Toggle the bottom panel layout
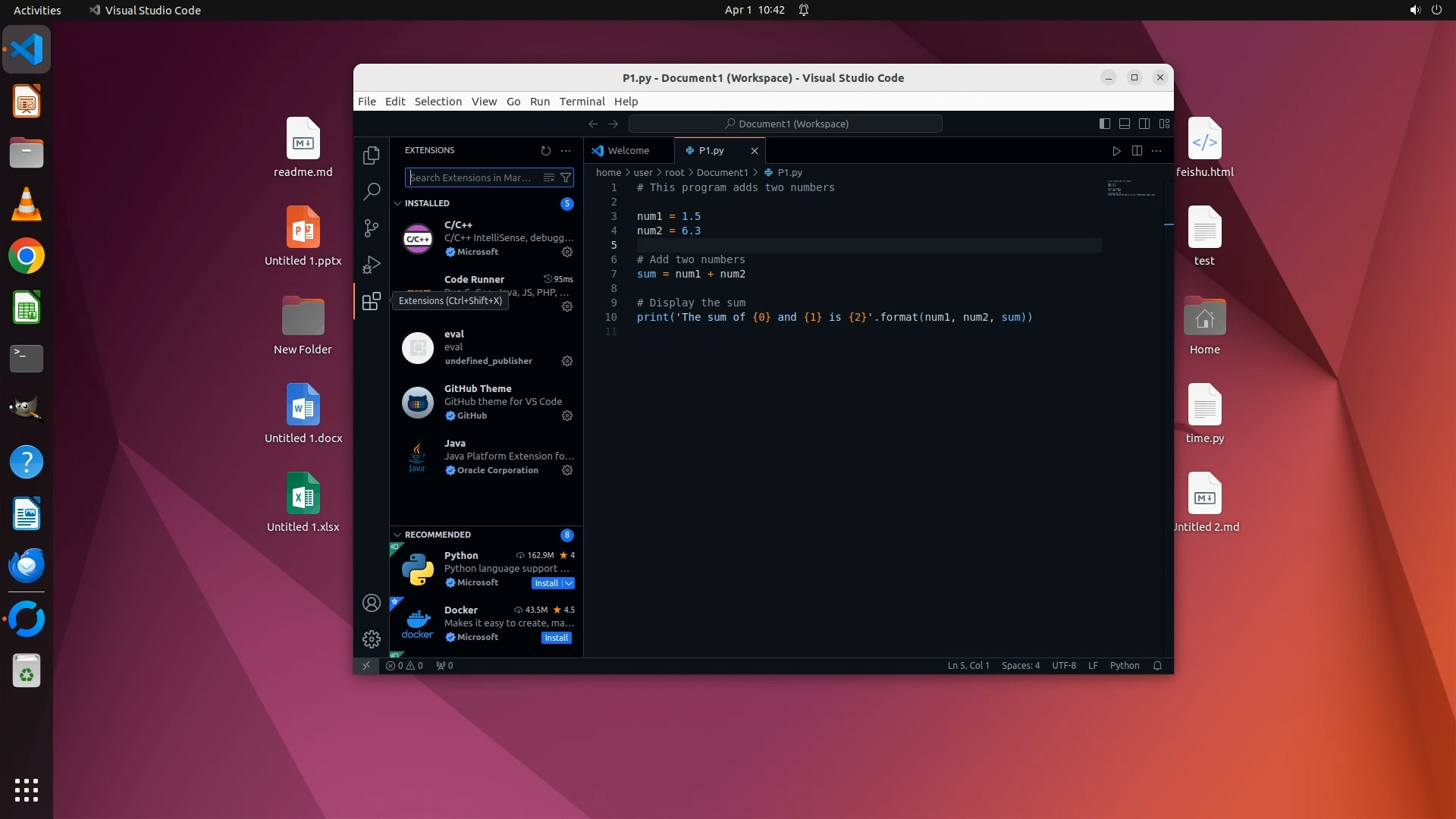Viewport: 1456px width, 819px height. coord(1125,124)
